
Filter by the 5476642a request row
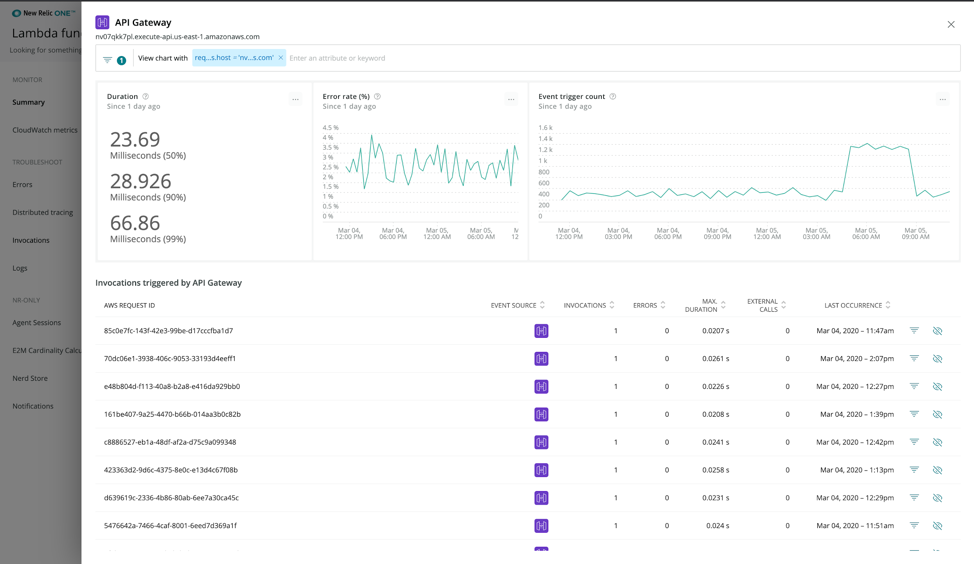click(x=914, y=525)
